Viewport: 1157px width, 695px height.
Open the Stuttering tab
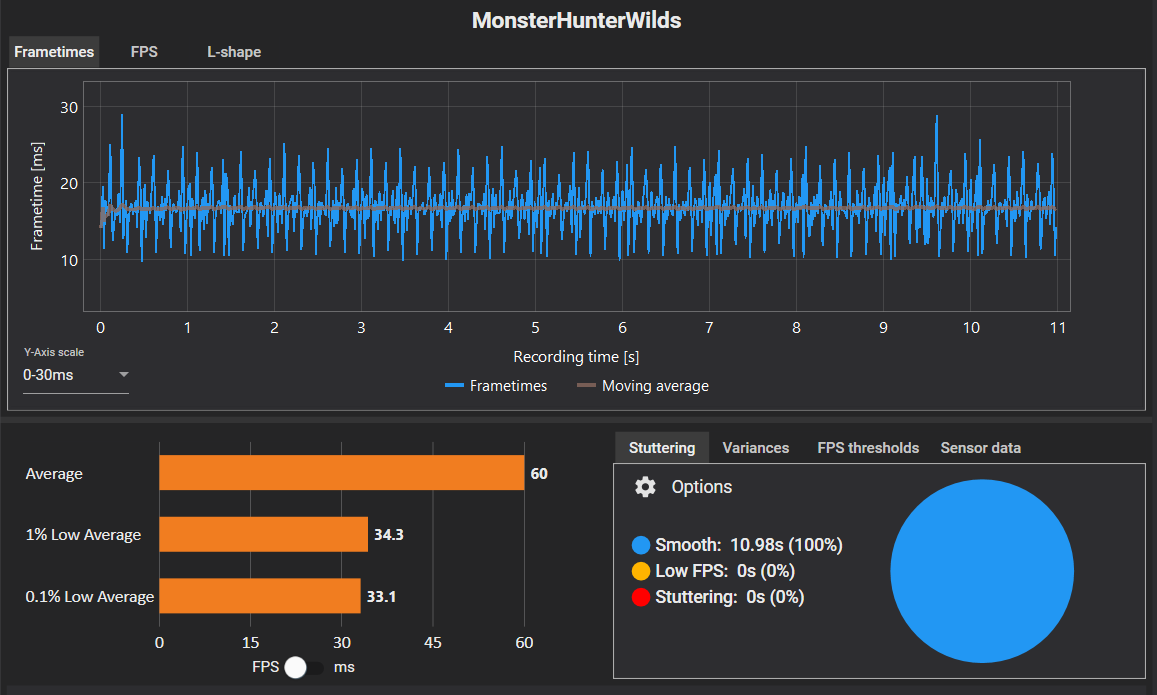pyautogui.click(x=662, y=448)
